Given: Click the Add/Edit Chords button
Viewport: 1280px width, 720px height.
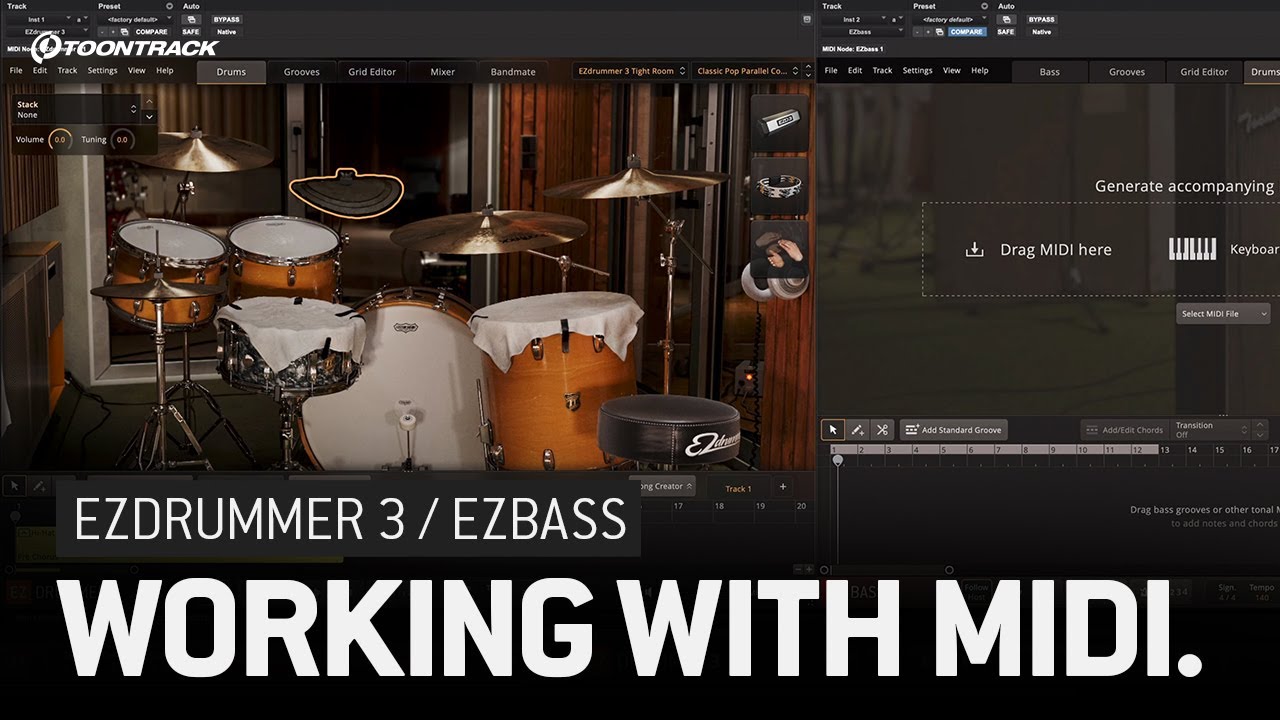Looking at the screenshot, I should tap(1124, 430).
